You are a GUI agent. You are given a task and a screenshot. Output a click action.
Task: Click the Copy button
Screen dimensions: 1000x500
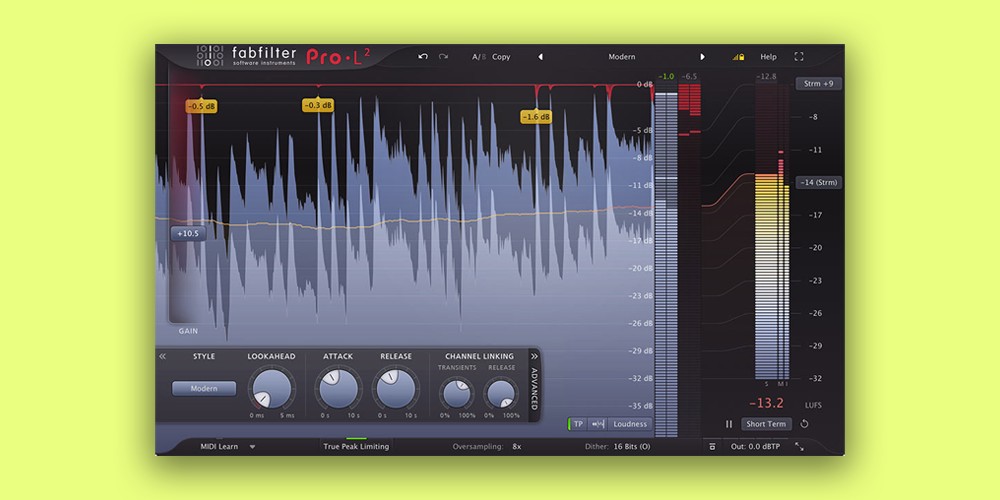501,57
